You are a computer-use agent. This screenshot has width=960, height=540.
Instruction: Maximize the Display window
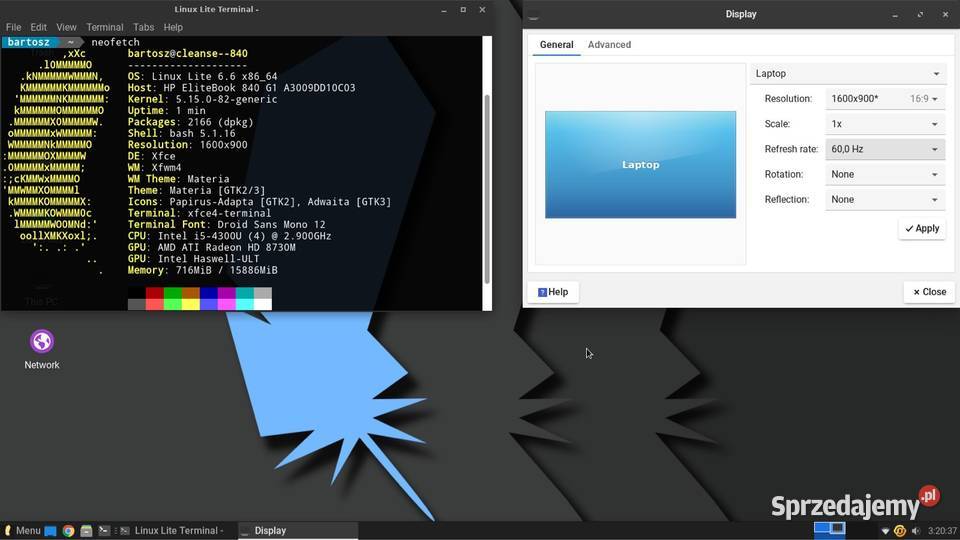pyautogui.click(x=920, y=14)
